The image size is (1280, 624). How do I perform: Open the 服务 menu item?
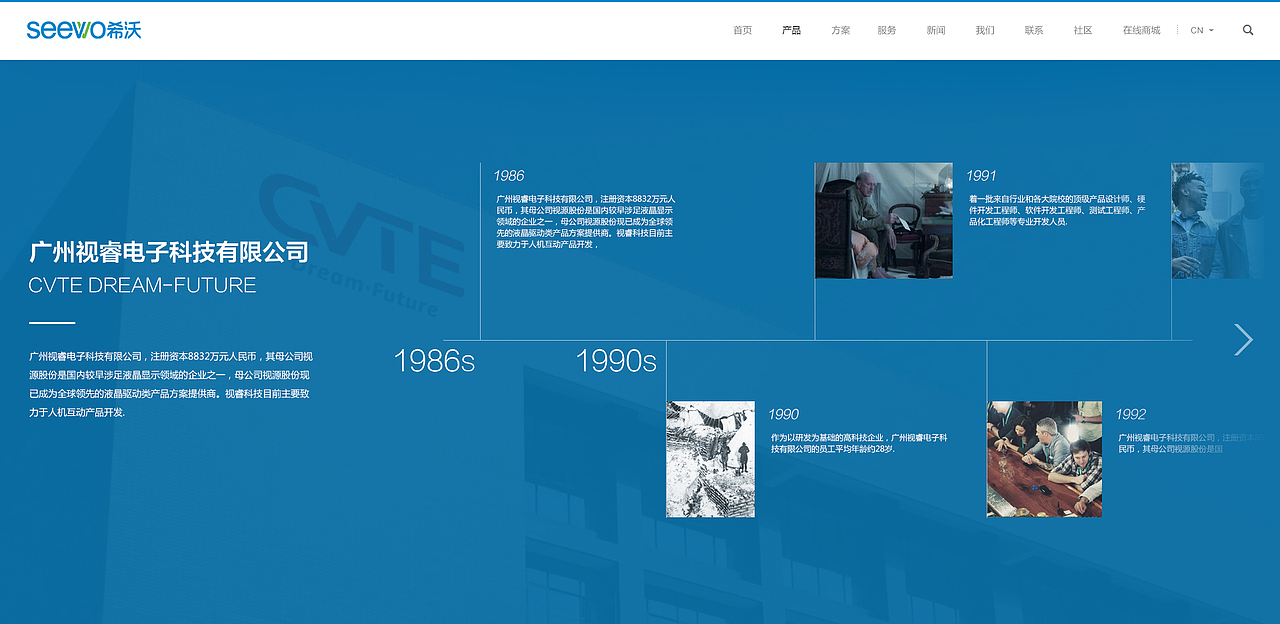click(x=887, y=30)
